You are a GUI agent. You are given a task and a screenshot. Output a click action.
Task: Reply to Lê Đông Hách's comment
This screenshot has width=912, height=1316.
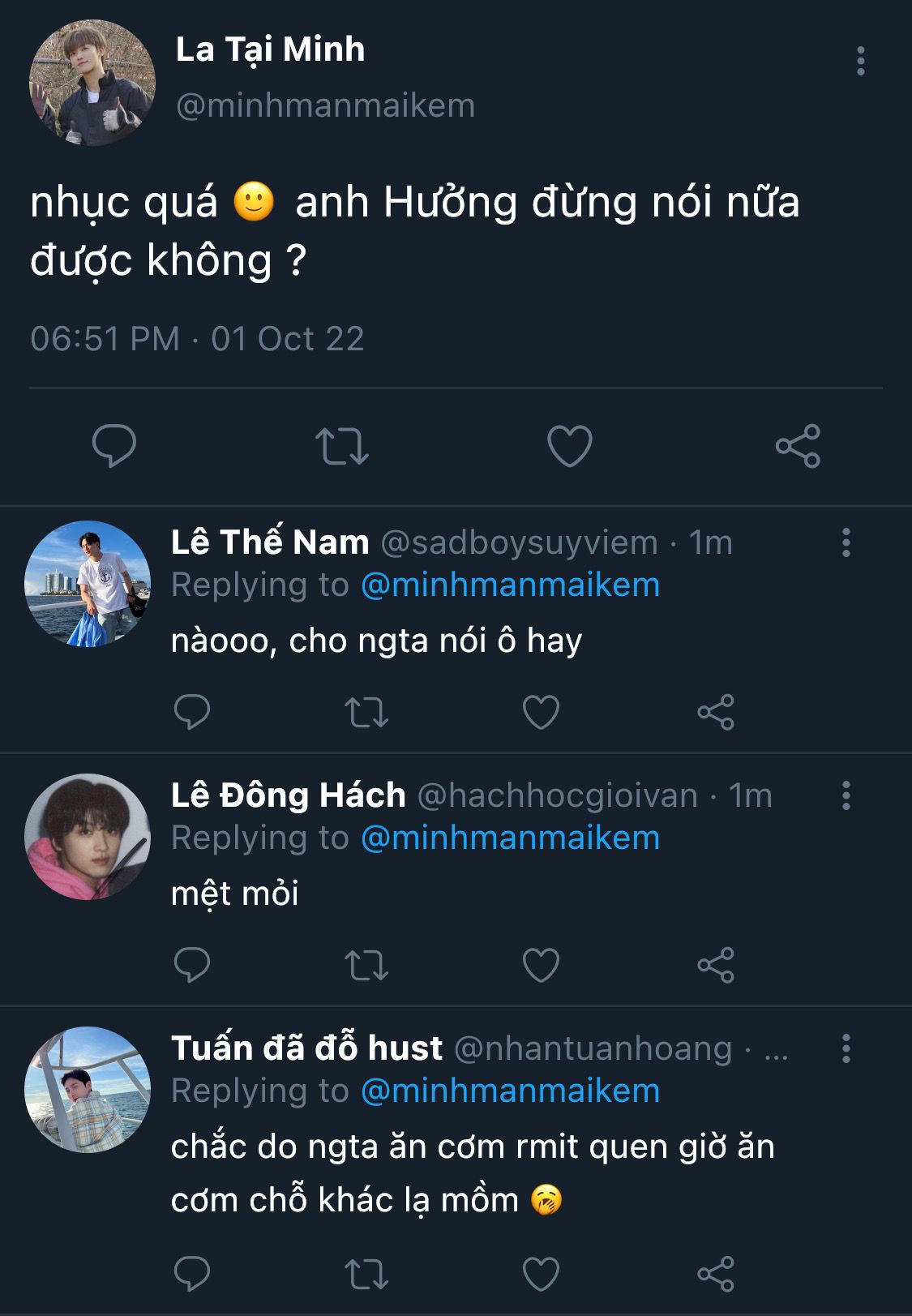(x=192, y=965)
